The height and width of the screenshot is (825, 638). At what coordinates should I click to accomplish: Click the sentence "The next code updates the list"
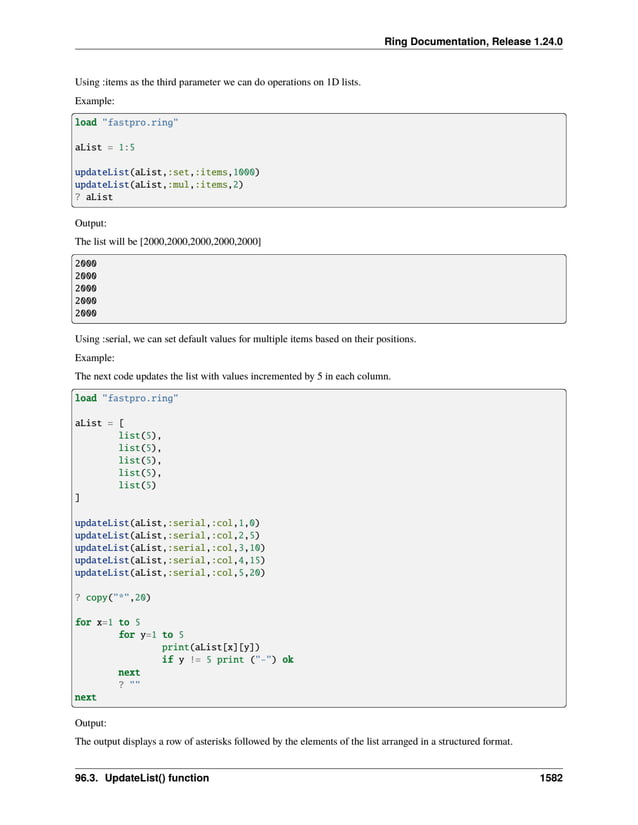[232, 376]
